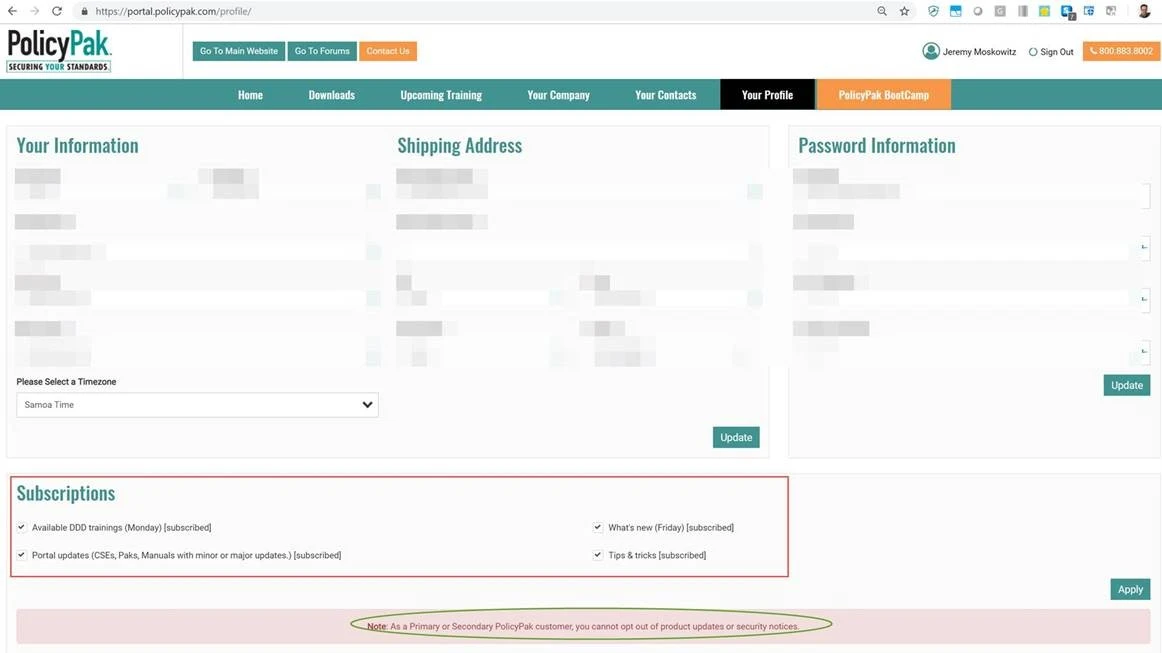This screenshot has width=1162, height=653.
Task: Reload the page with the refresh icon
Action: pos(57,11)
